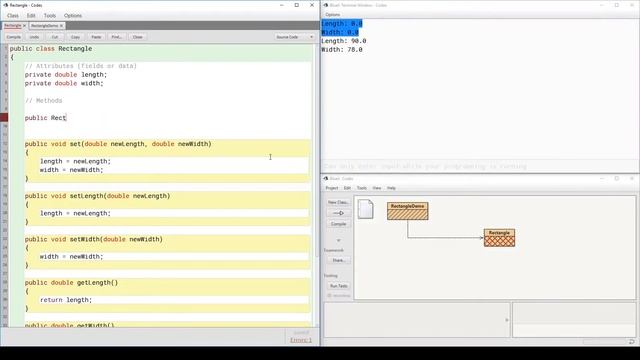This screenshot has height=360, width=640.
Task: Click the 'public class Rectangle' declaration
Action: click(x=51, y=49)
